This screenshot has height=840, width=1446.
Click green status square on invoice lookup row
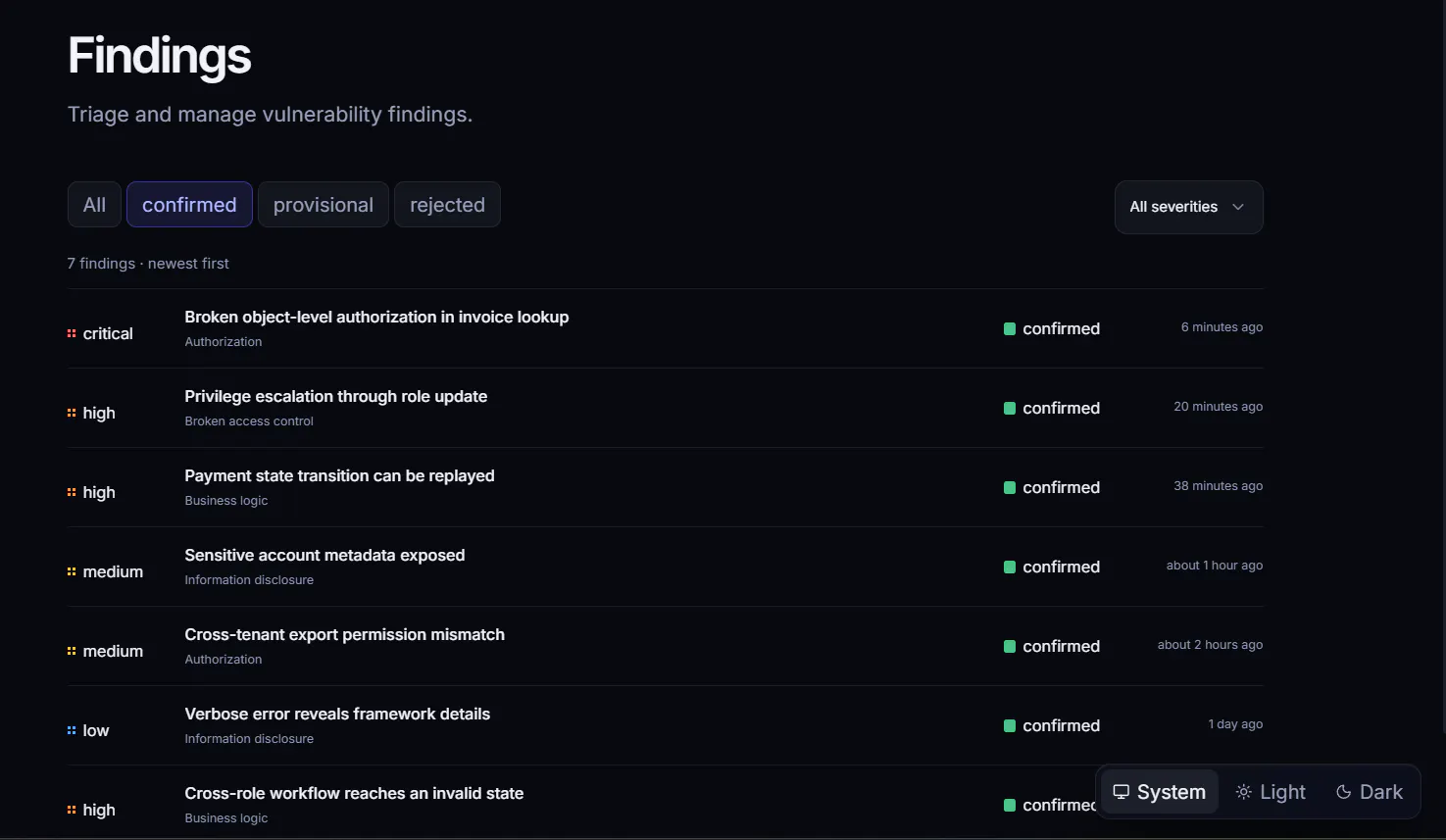click(x=1010, y=328)
